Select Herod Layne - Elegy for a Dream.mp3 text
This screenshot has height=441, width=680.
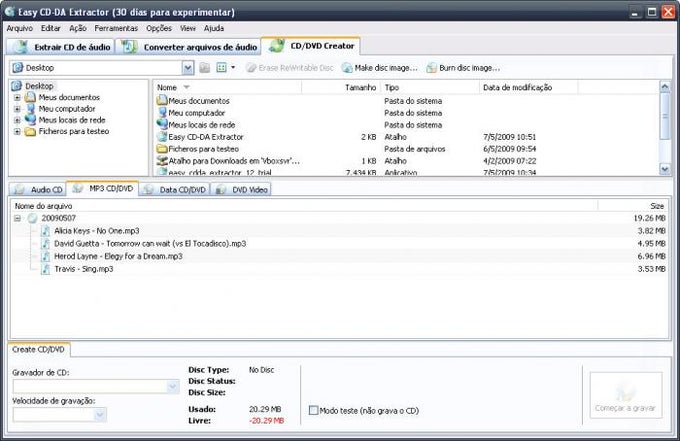coord(118,256)
